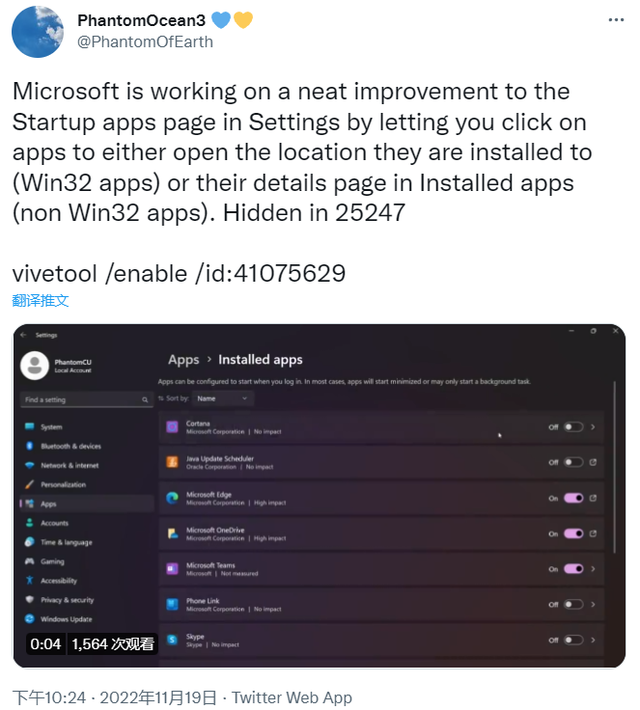The width and height of the screenshot is (640, 710).
Task: Click the Microsoft OneDrive icon
Action: pos(173,533)
